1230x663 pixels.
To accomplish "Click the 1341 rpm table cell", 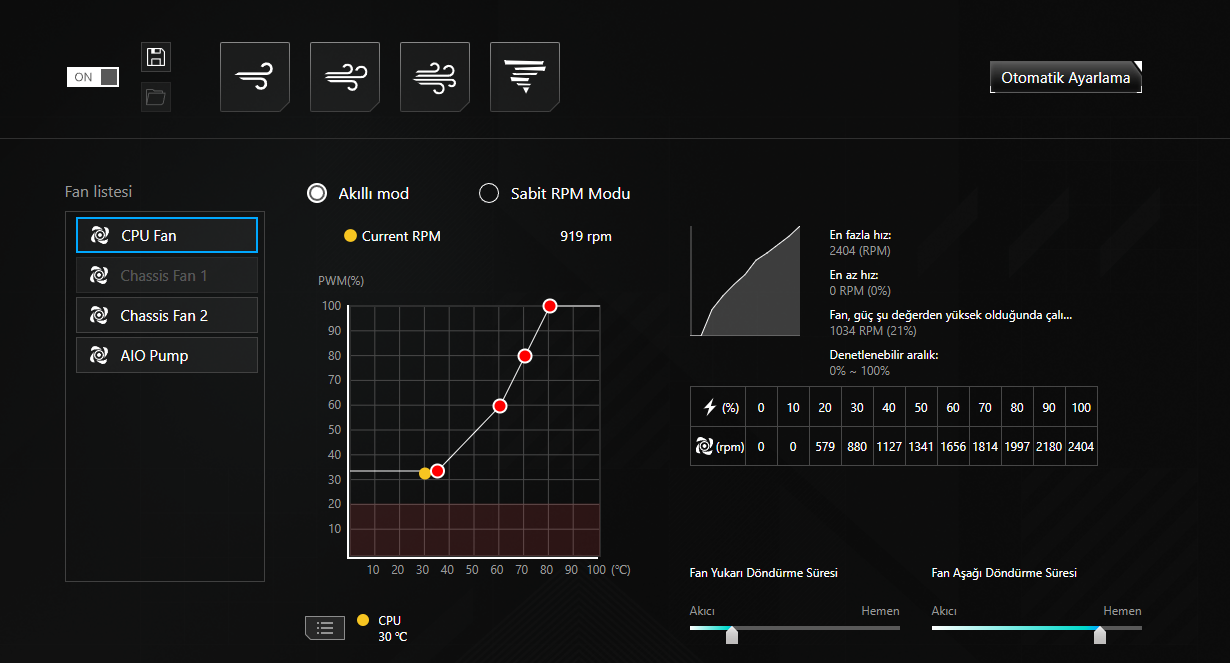I will pos(921,447).
